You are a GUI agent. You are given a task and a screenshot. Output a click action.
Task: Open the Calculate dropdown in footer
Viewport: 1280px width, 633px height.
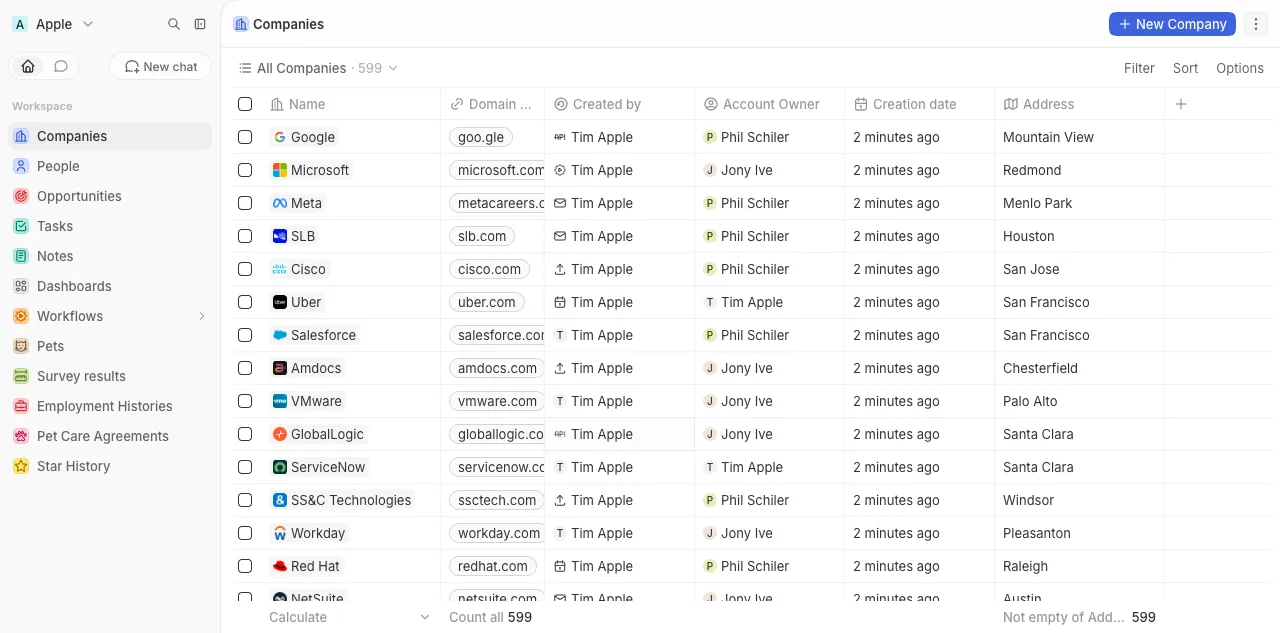pyautogui.click(x=350, y=617)
